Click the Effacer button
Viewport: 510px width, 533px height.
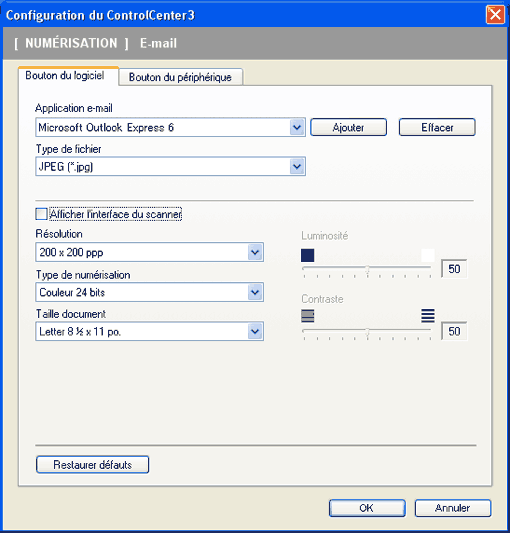tap(437, 127)
